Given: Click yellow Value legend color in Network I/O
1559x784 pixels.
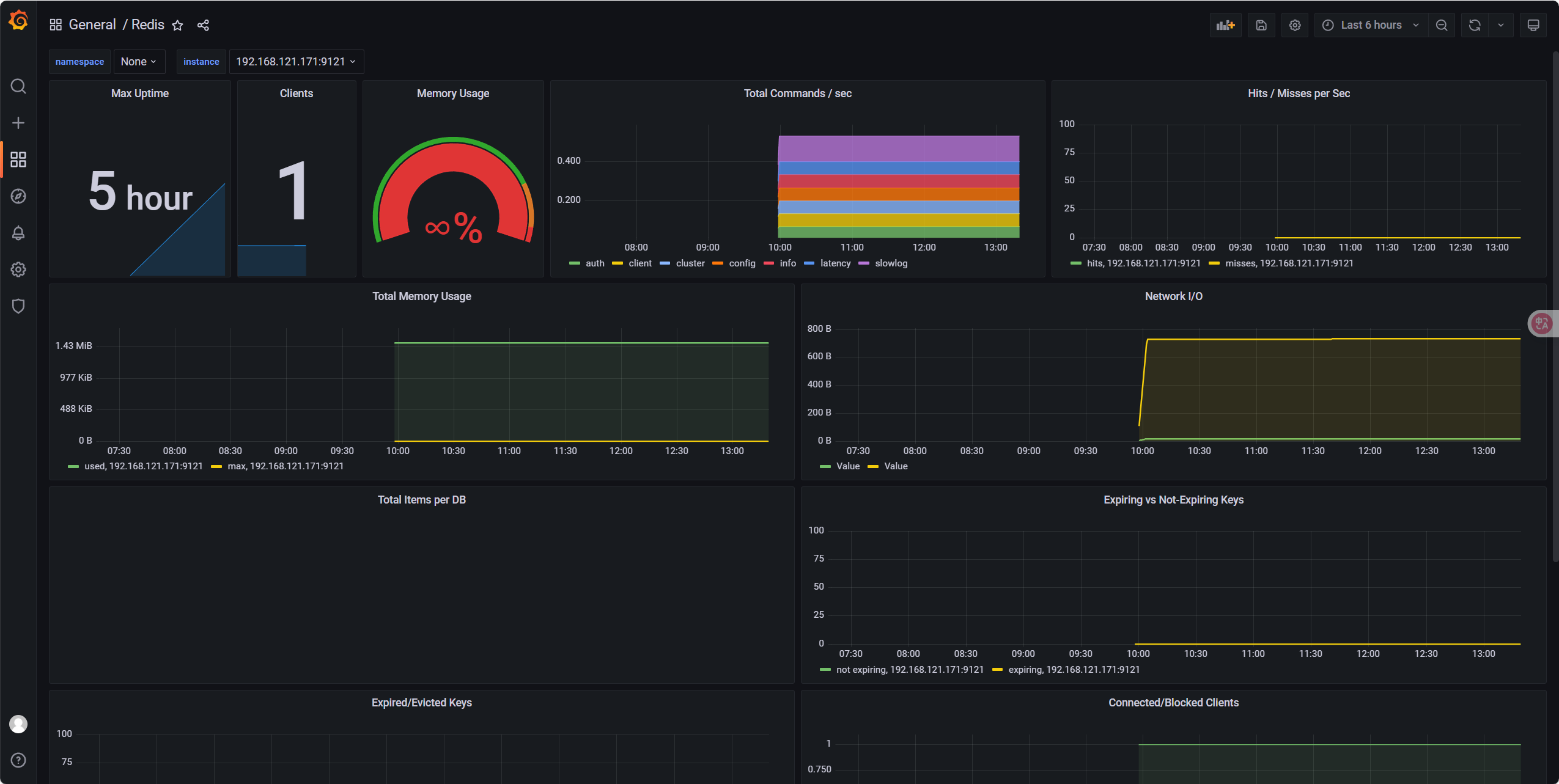Looking at the screenshot, I should point(873,466).
